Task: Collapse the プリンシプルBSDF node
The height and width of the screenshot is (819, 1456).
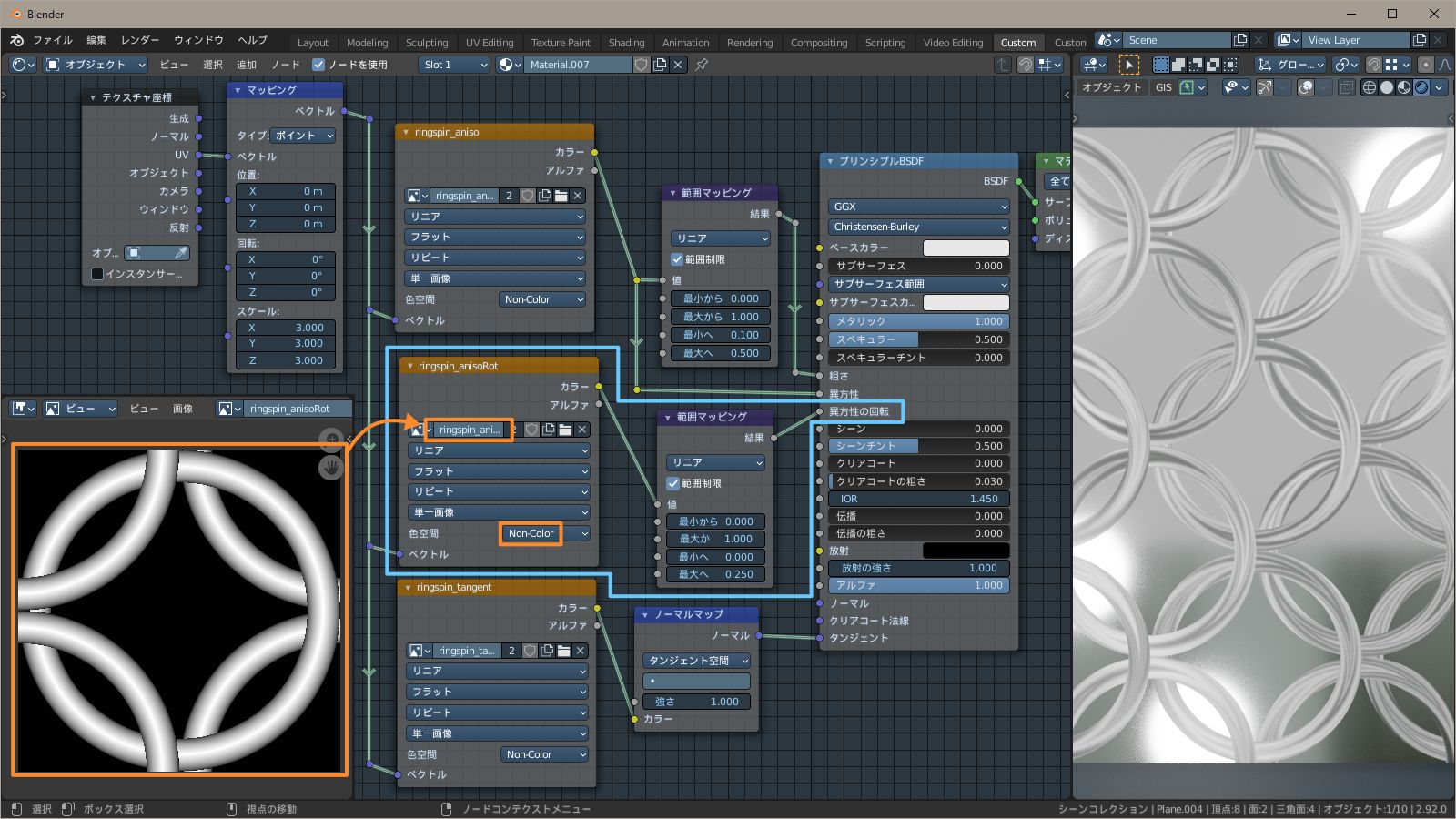Action: (x=830, y=161)
